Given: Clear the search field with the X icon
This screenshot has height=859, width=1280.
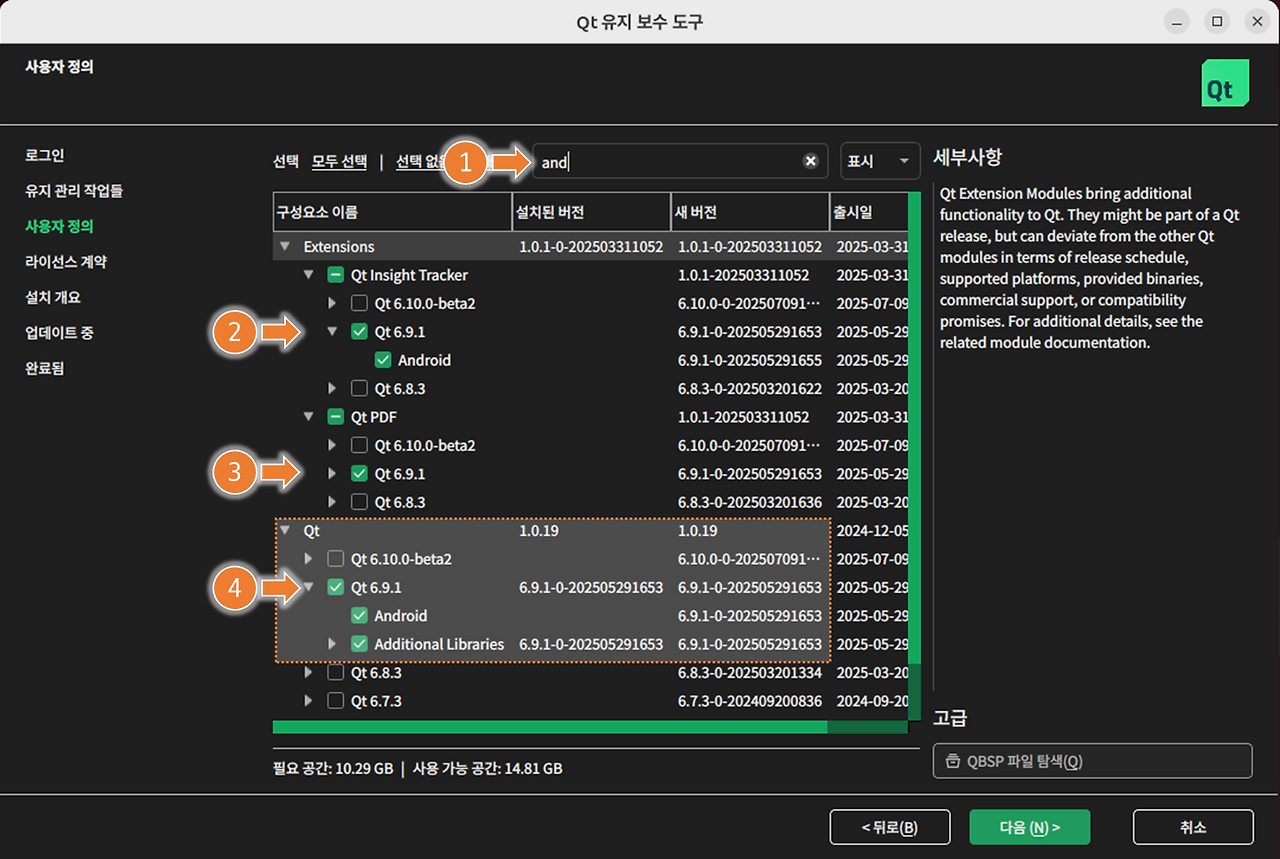Looking at the screenshot, I should pyautogui.click(x=811, y=161).
